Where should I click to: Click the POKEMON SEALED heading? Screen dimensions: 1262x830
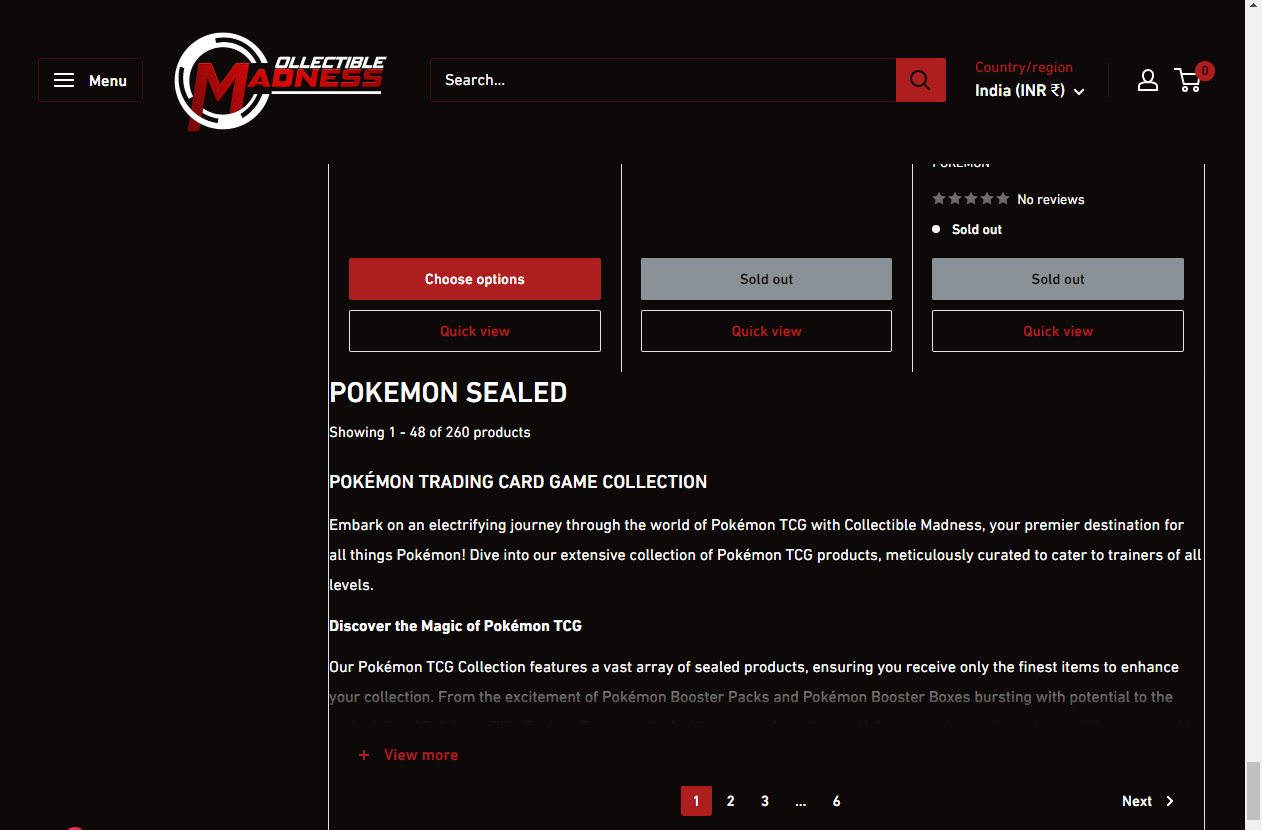[448, 393]
